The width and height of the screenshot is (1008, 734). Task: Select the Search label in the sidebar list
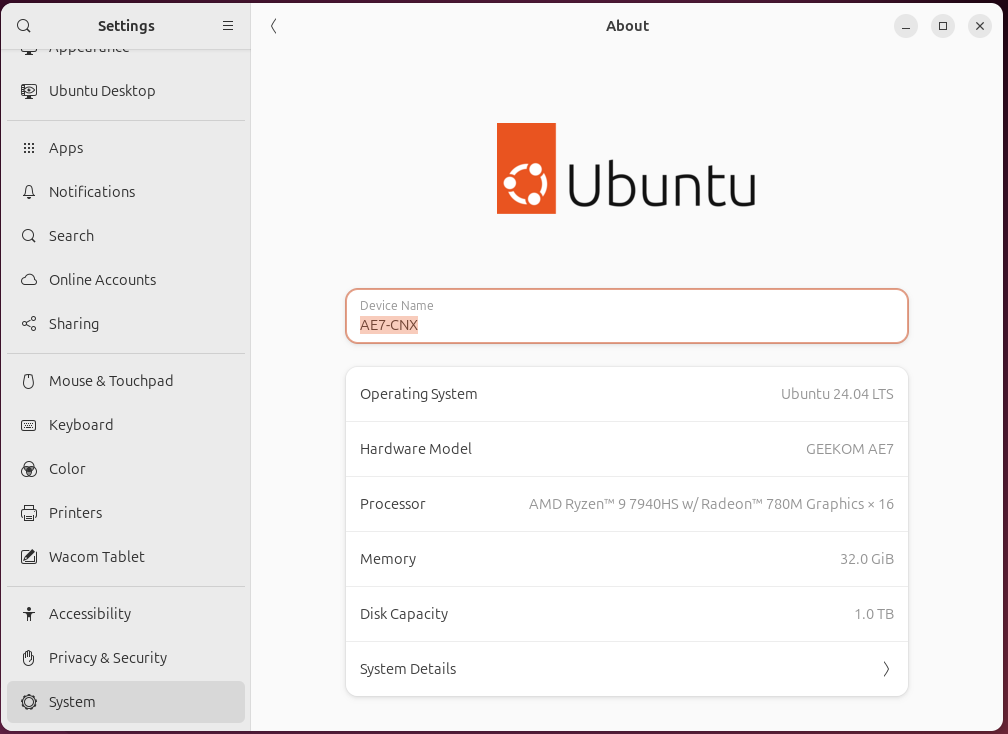click(71, 236)
